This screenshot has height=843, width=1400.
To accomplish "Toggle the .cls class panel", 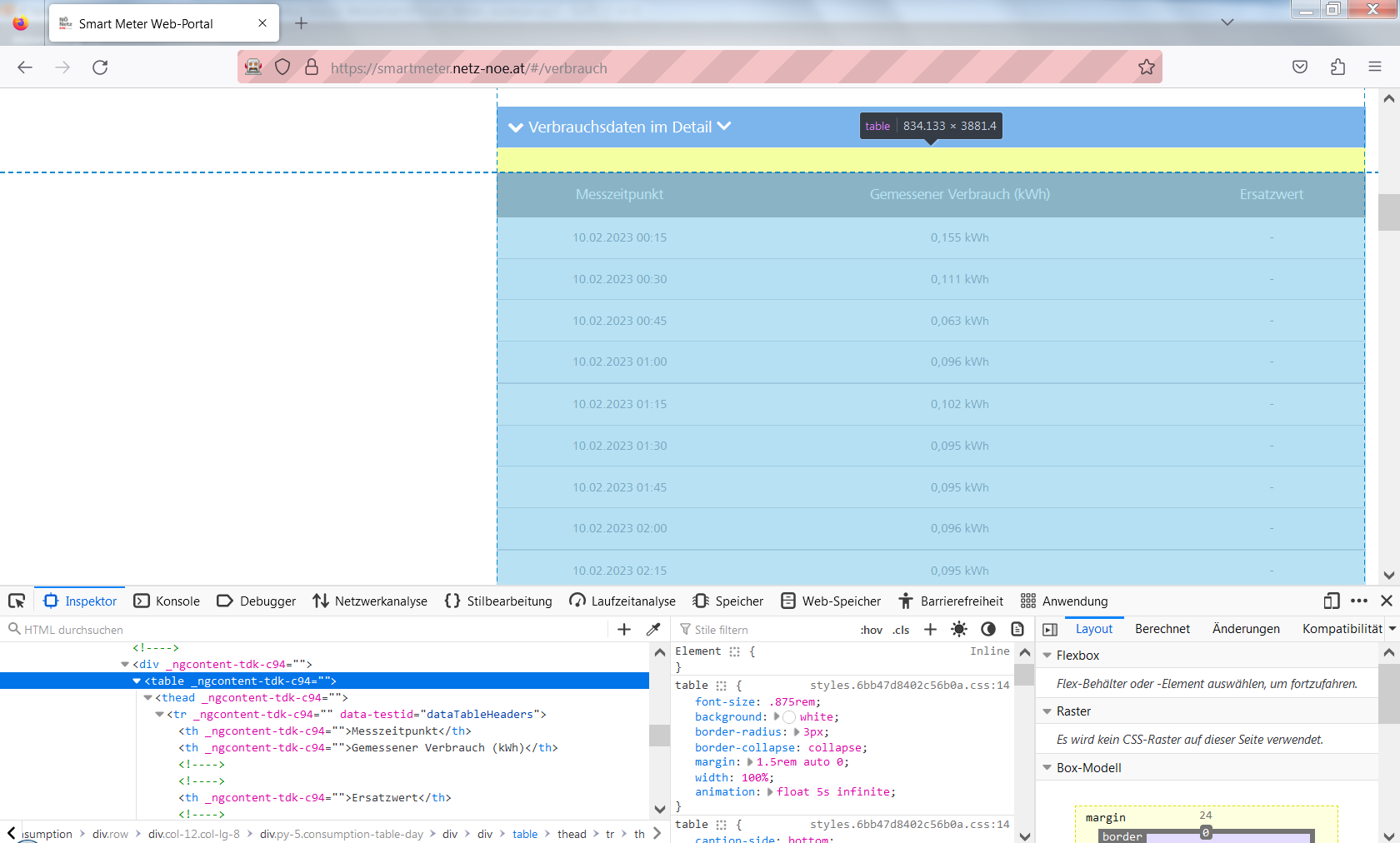I will coord(901,630).
